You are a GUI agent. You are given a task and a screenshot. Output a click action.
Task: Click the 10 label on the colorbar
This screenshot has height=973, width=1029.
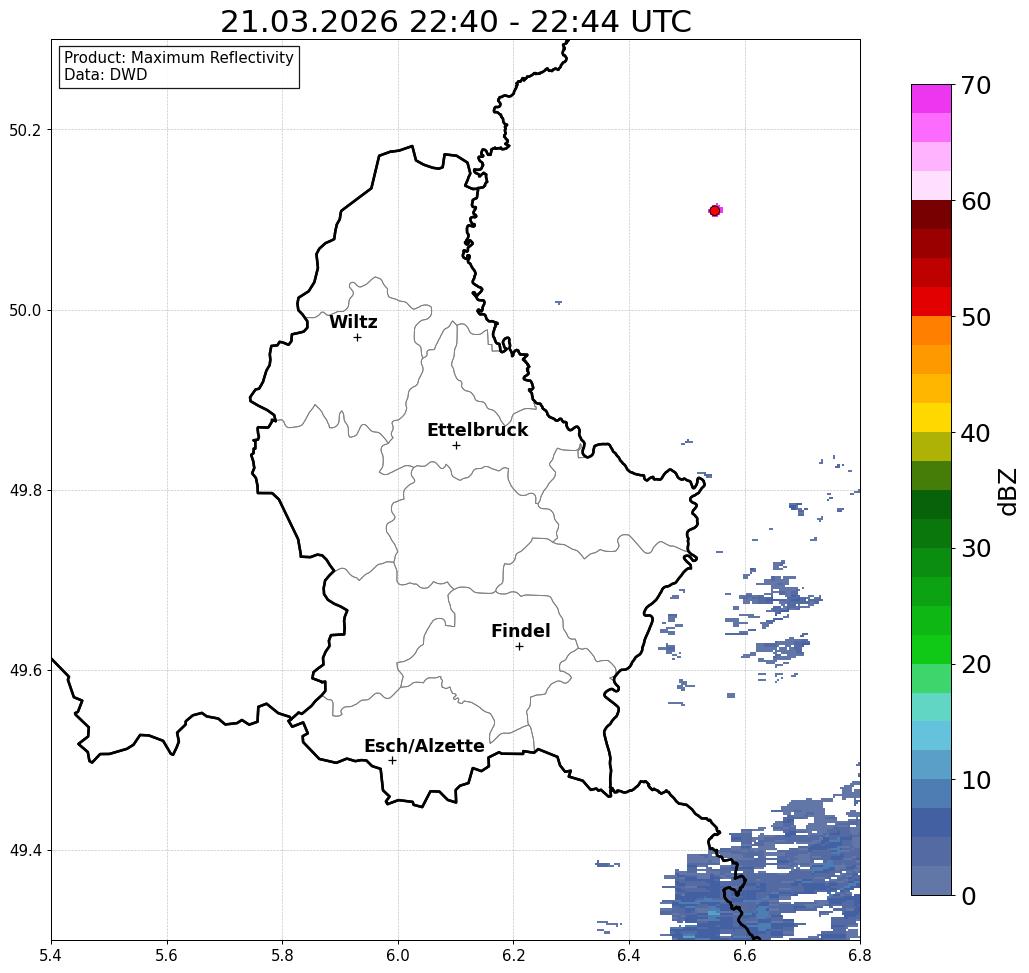[x=976, y=780]
